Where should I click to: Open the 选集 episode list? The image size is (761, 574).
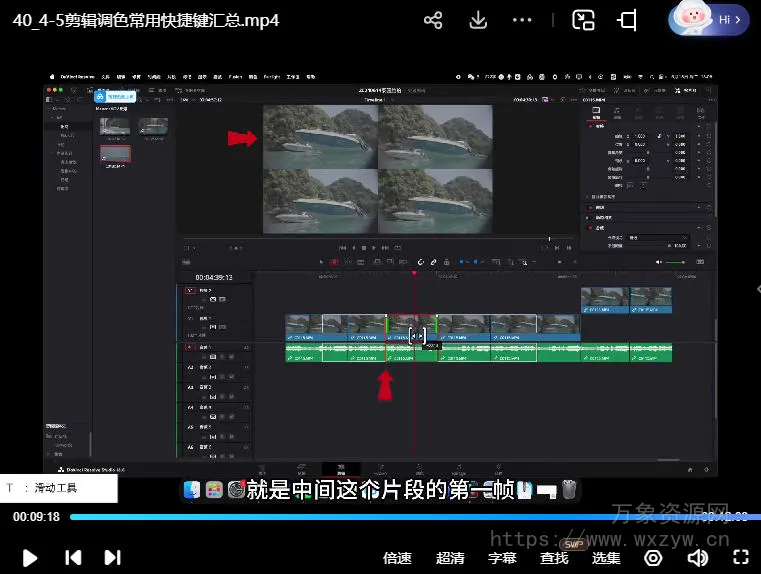click(606, 558)
